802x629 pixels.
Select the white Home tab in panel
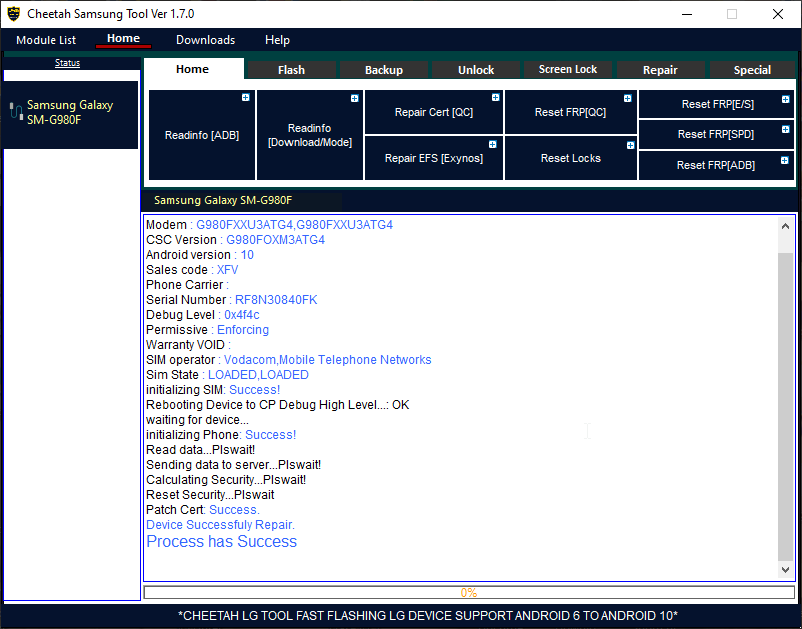click(193, 69)
